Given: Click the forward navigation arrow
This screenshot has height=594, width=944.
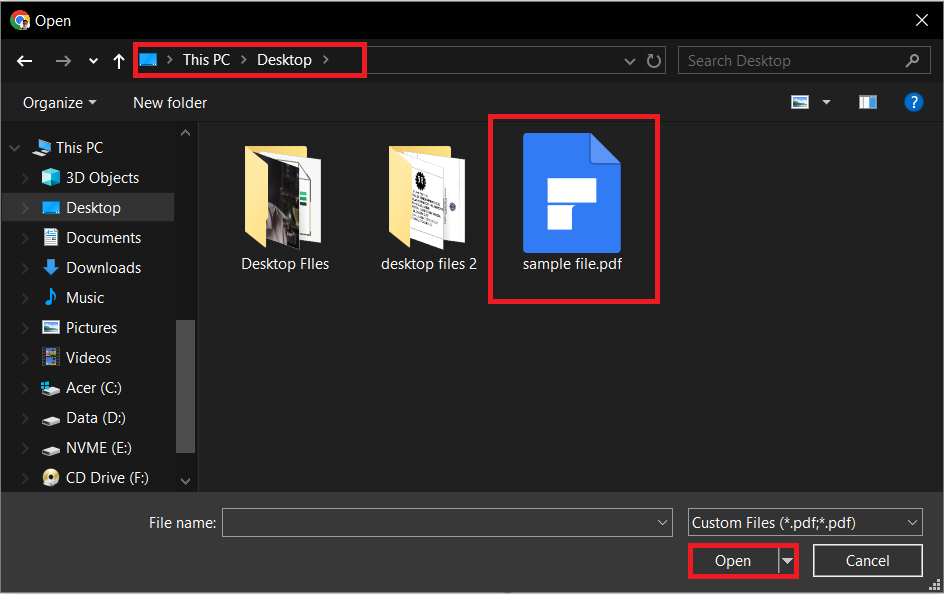Looking at the screenshot, I should pyautogui.click(x=62, y=61).
